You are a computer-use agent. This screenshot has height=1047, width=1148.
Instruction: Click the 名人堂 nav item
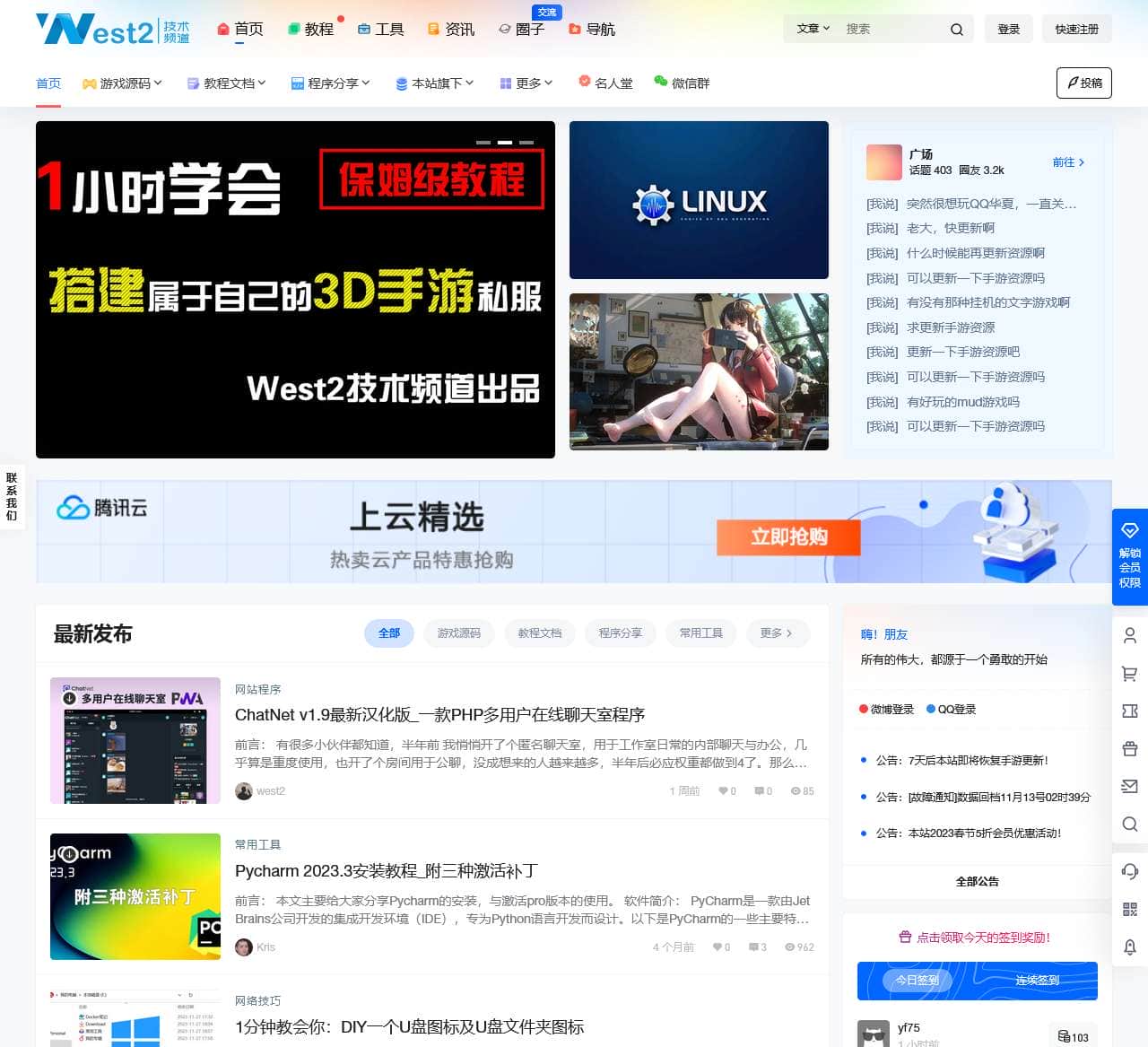[605, 83]
